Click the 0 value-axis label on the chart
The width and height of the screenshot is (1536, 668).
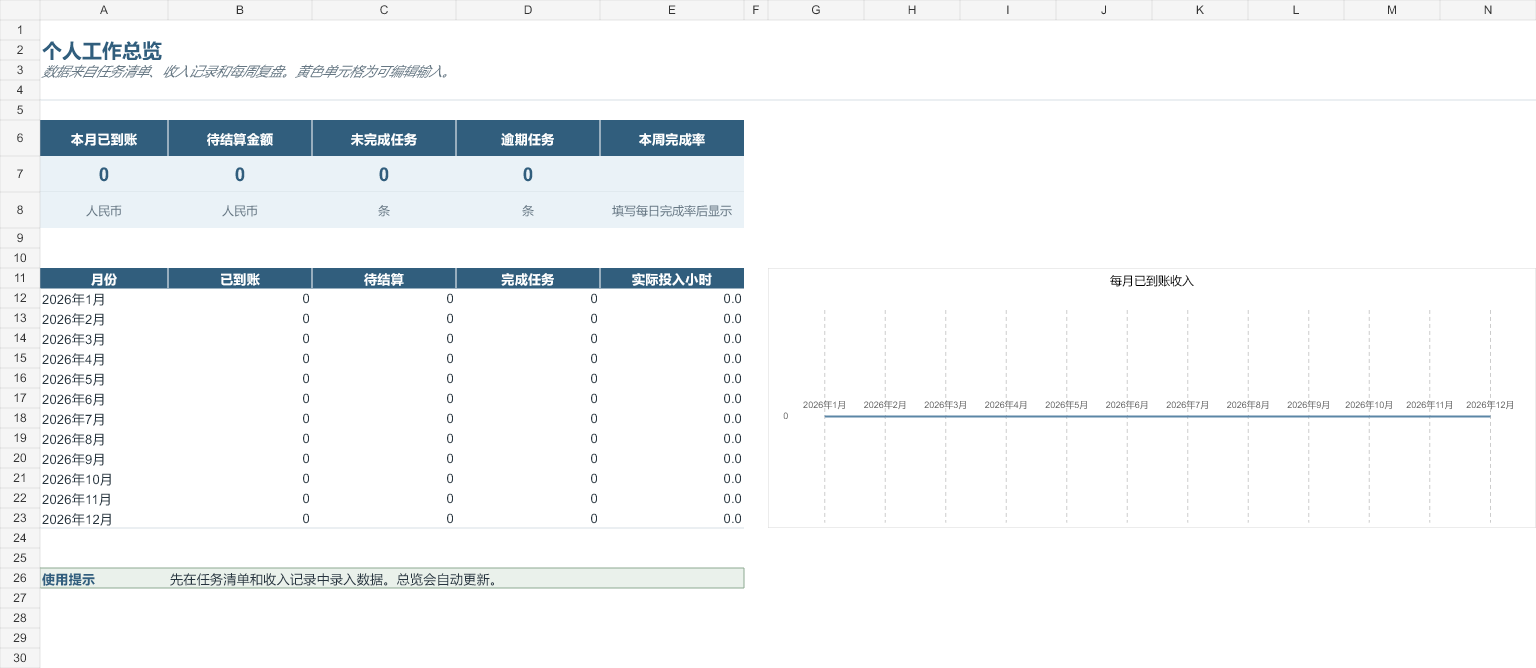(x=785, y=416)
